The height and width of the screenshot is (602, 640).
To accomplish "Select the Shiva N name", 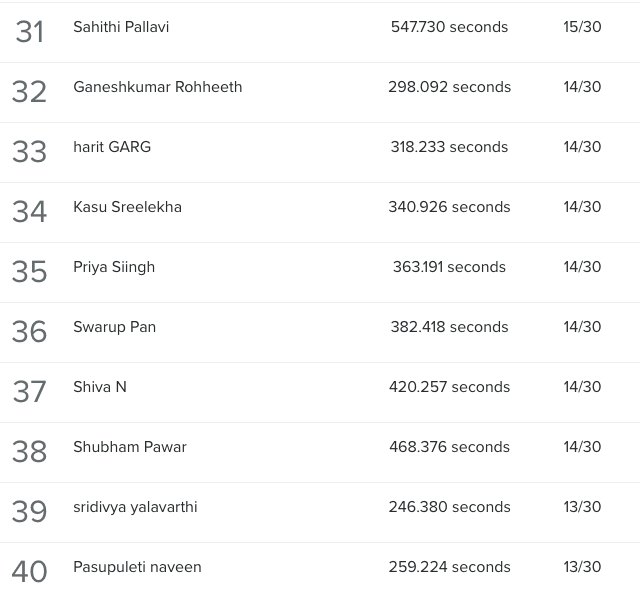I will (x=100, y=387).
